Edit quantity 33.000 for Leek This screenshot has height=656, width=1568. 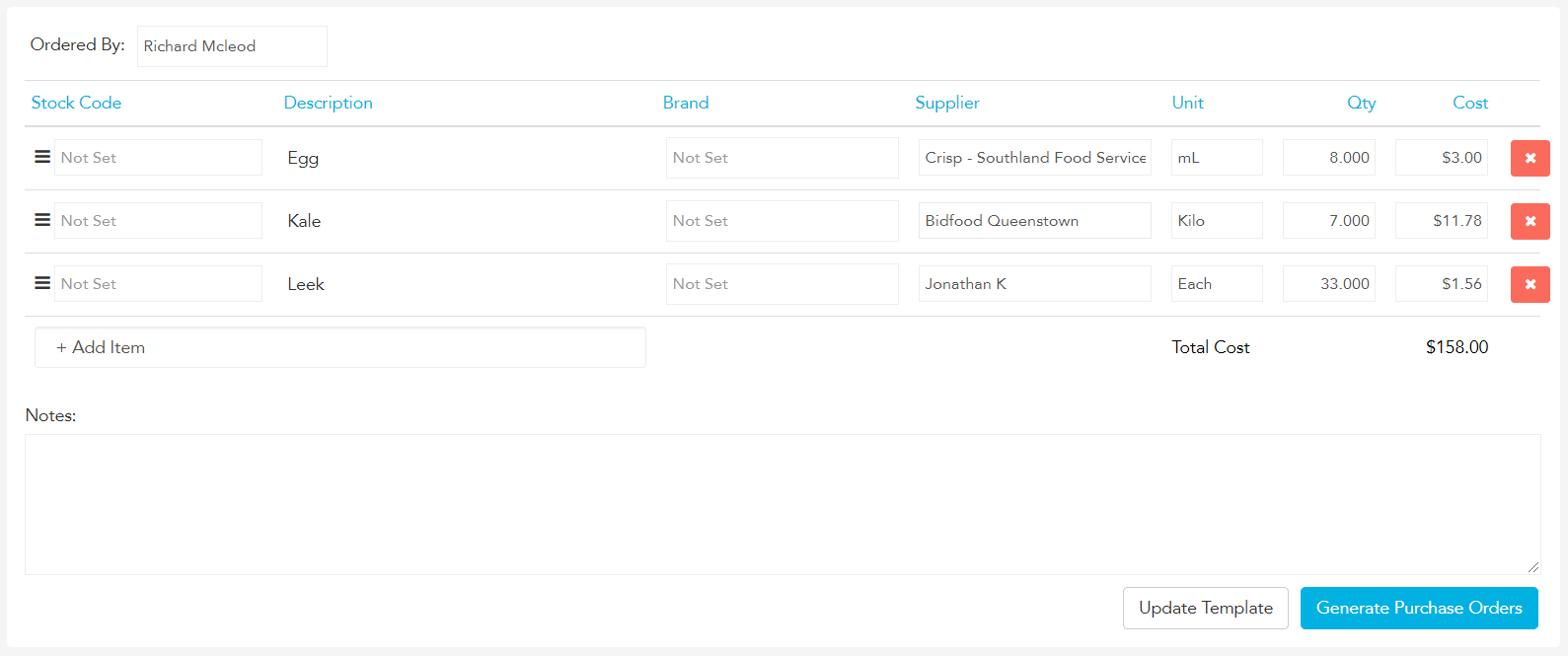(x=1329, y=284)
